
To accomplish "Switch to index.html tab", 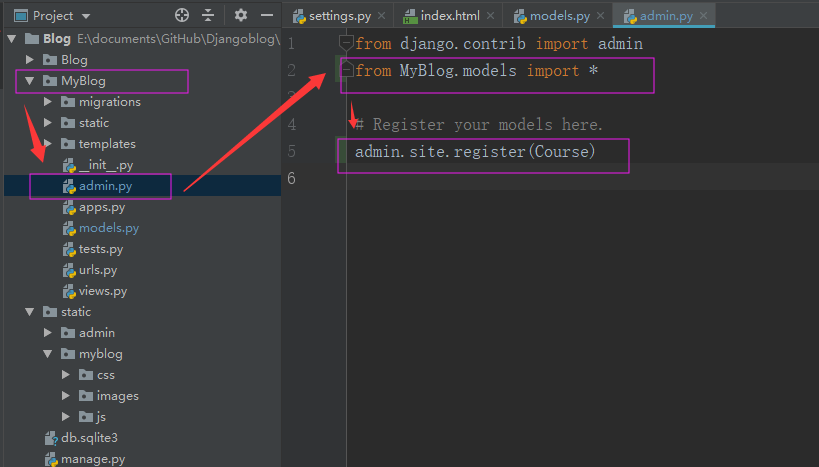I will coord(441,16).
